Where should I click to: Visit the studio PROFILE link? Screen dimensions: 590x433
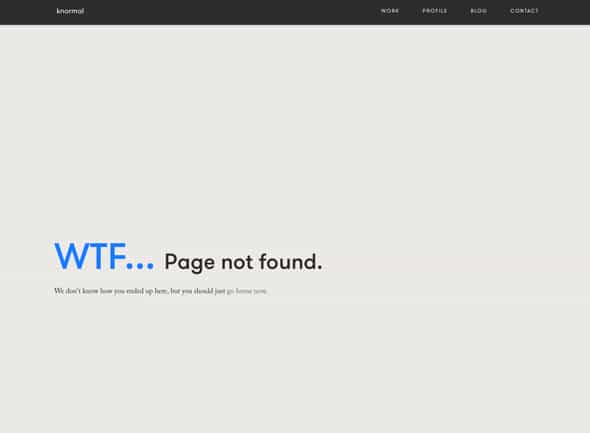tap(435, 11)
